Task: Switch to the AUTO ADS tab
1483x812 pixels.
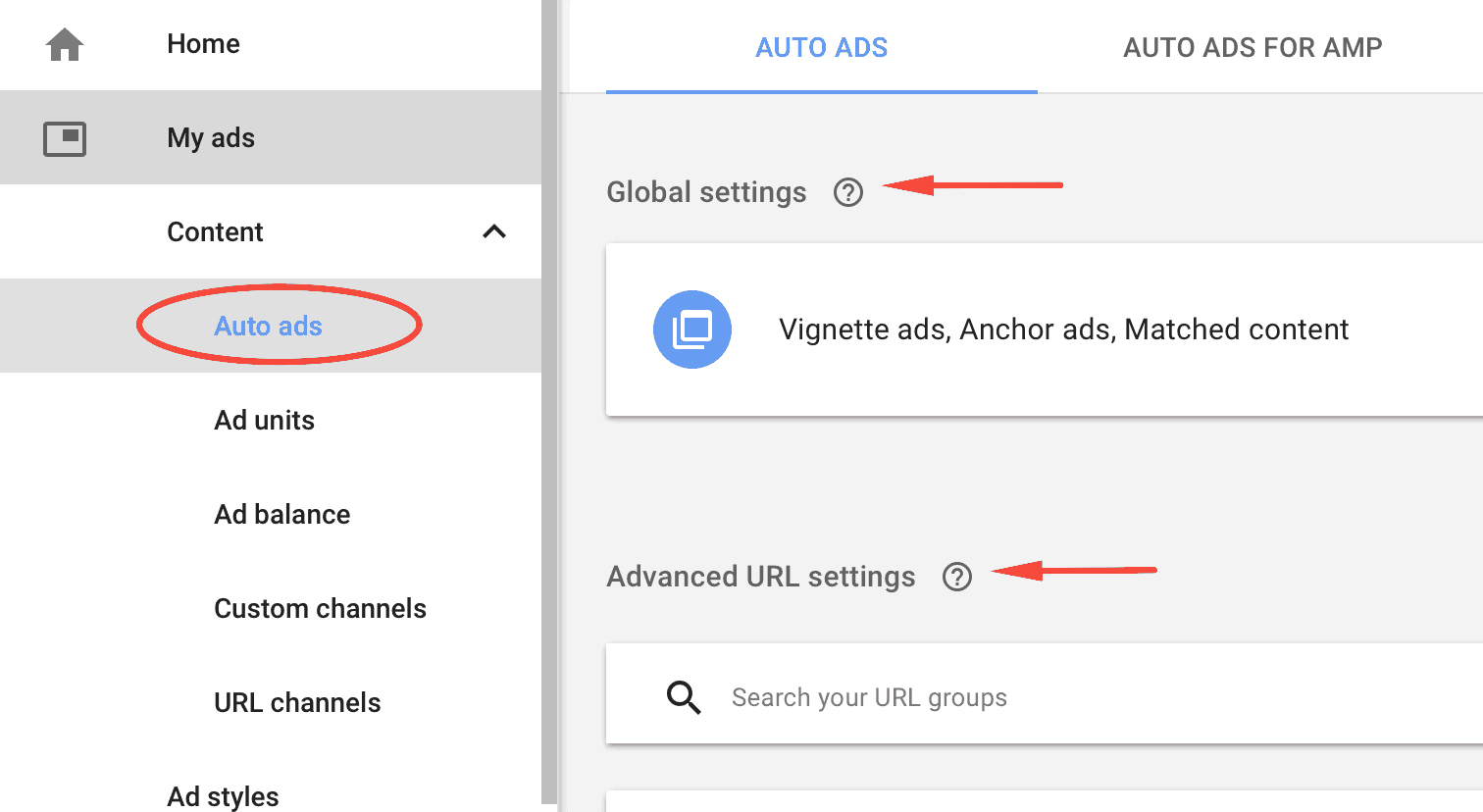Action: pos(821,47)
